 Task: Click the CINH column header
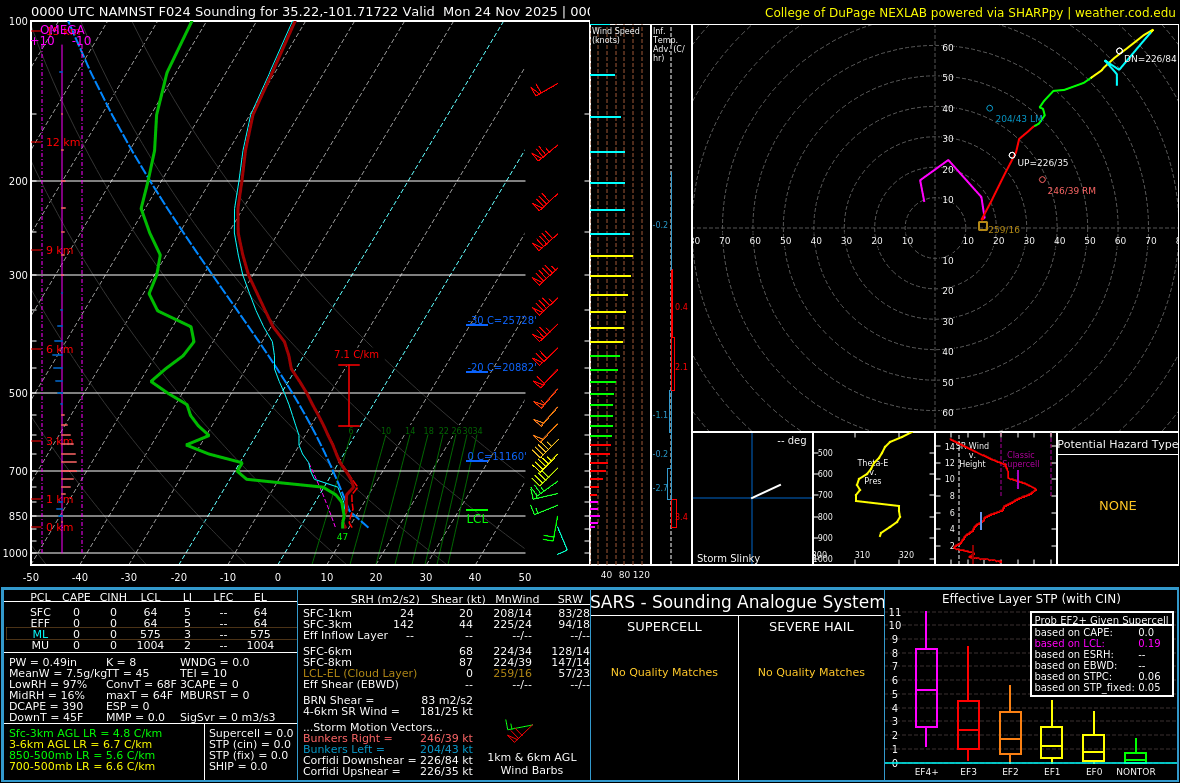click(x=114, y=597)
